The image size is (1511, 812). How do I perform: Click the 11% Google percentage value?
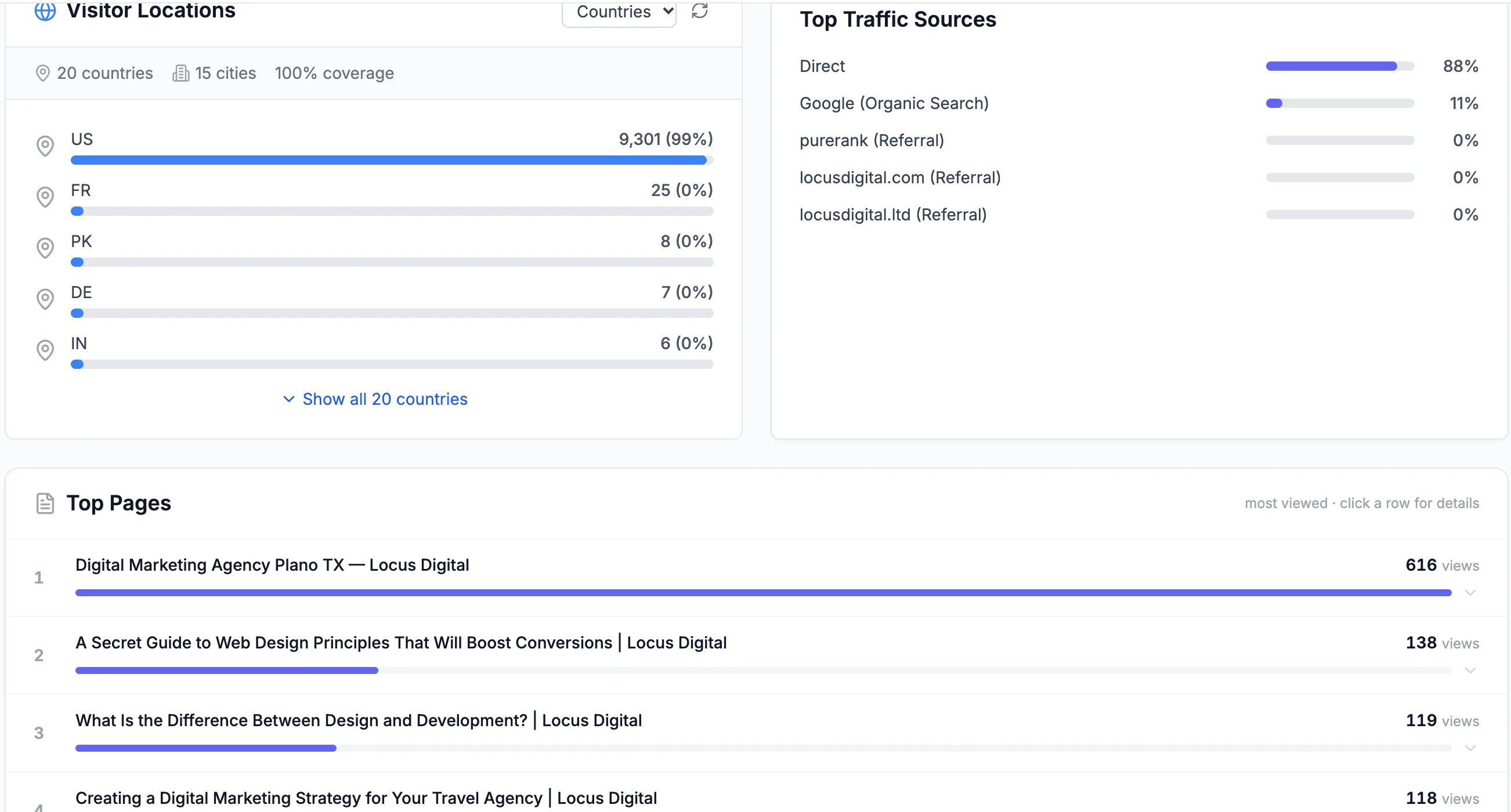coord(1464,103)
